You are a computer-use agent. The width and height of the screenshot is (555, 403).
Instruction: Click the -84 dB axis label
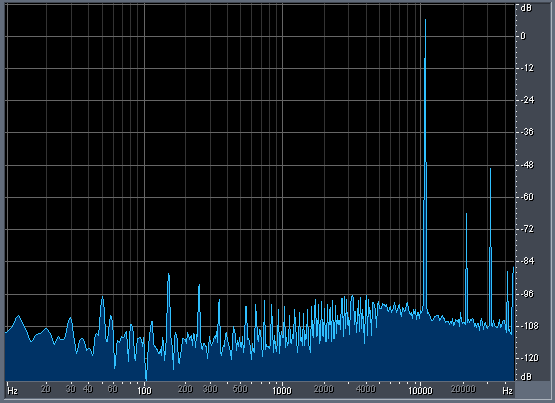click(x=527, y=261)
